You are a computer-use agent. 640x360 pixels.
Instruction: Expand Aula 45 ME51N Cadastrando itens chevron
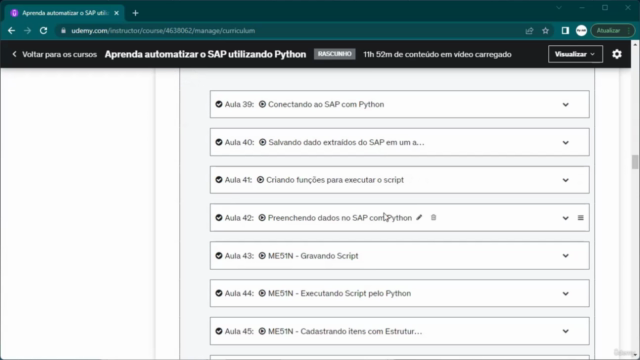565,331
